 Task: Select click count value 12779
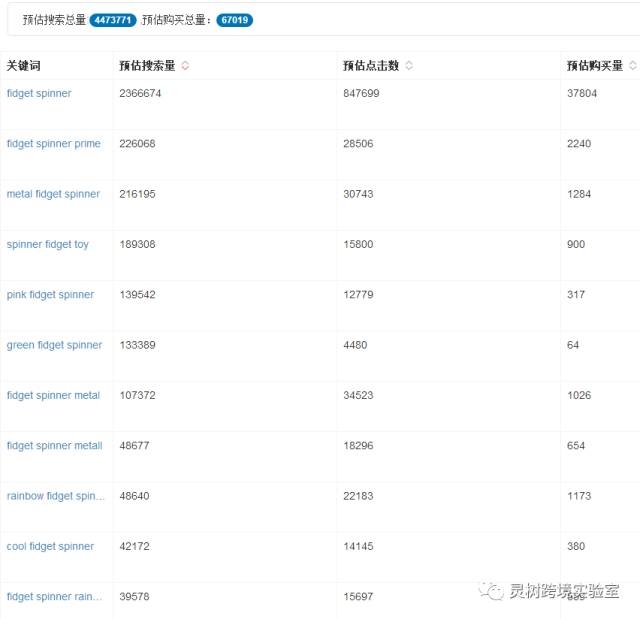pyautogui.click(x=358, y=295)
